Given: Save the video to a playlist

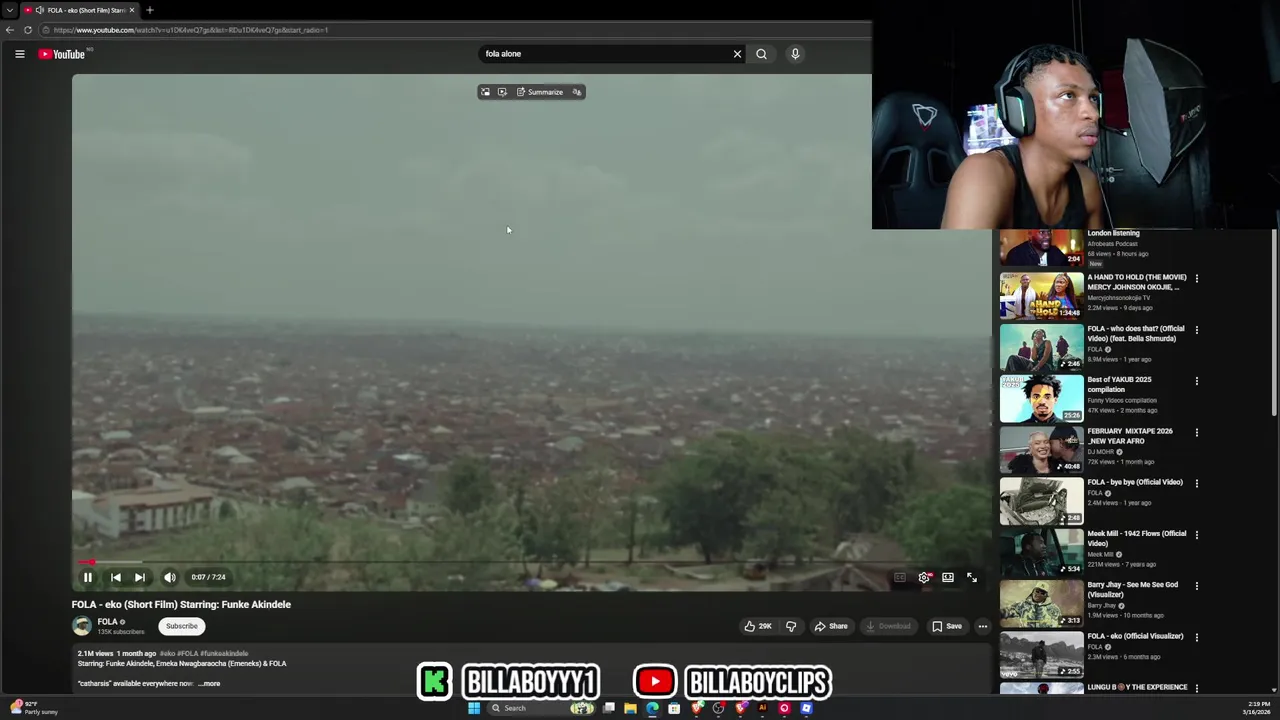Looking at the screenshot, I should pyautogui.click(x=947, y=626).
